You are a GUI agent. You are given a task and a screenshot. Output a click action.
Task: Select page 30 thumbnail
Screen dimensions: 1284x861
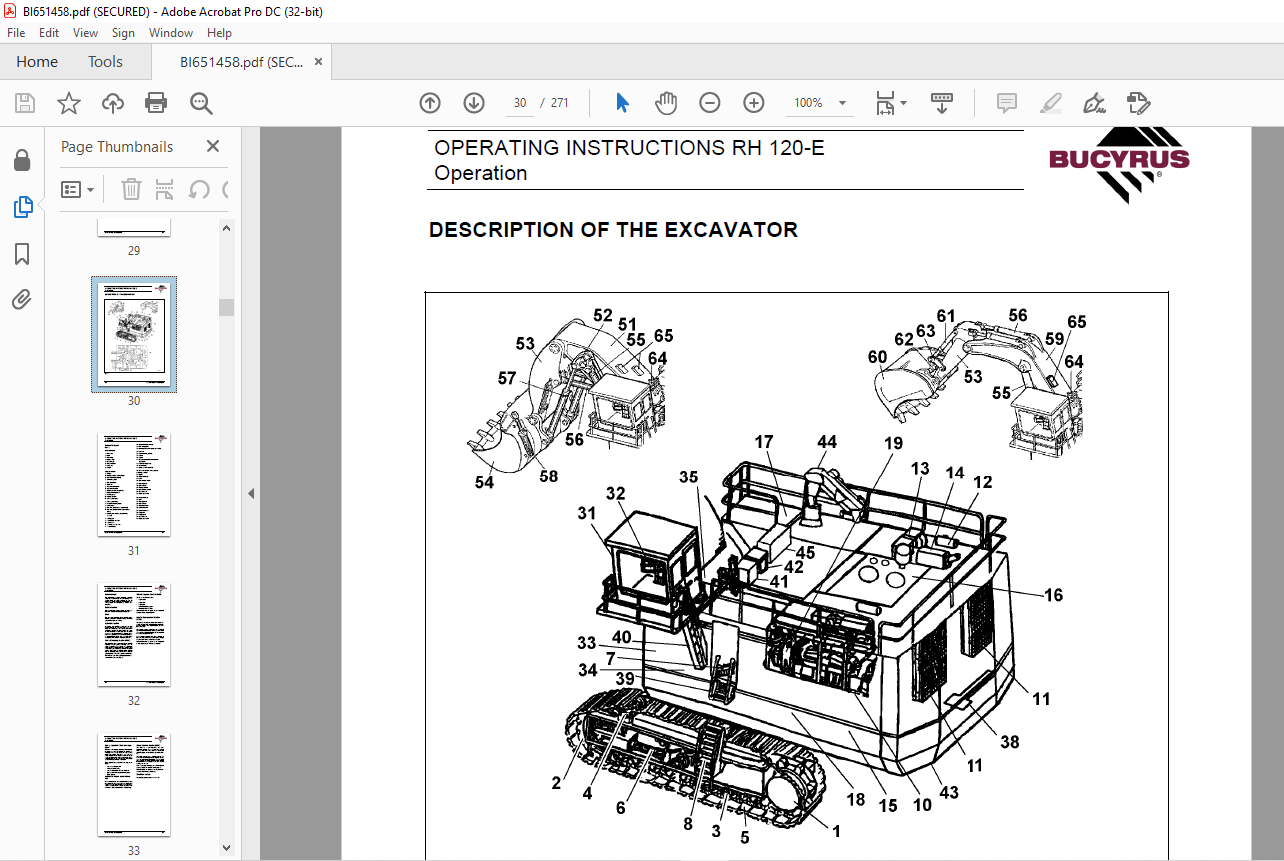tap(134, 335)
